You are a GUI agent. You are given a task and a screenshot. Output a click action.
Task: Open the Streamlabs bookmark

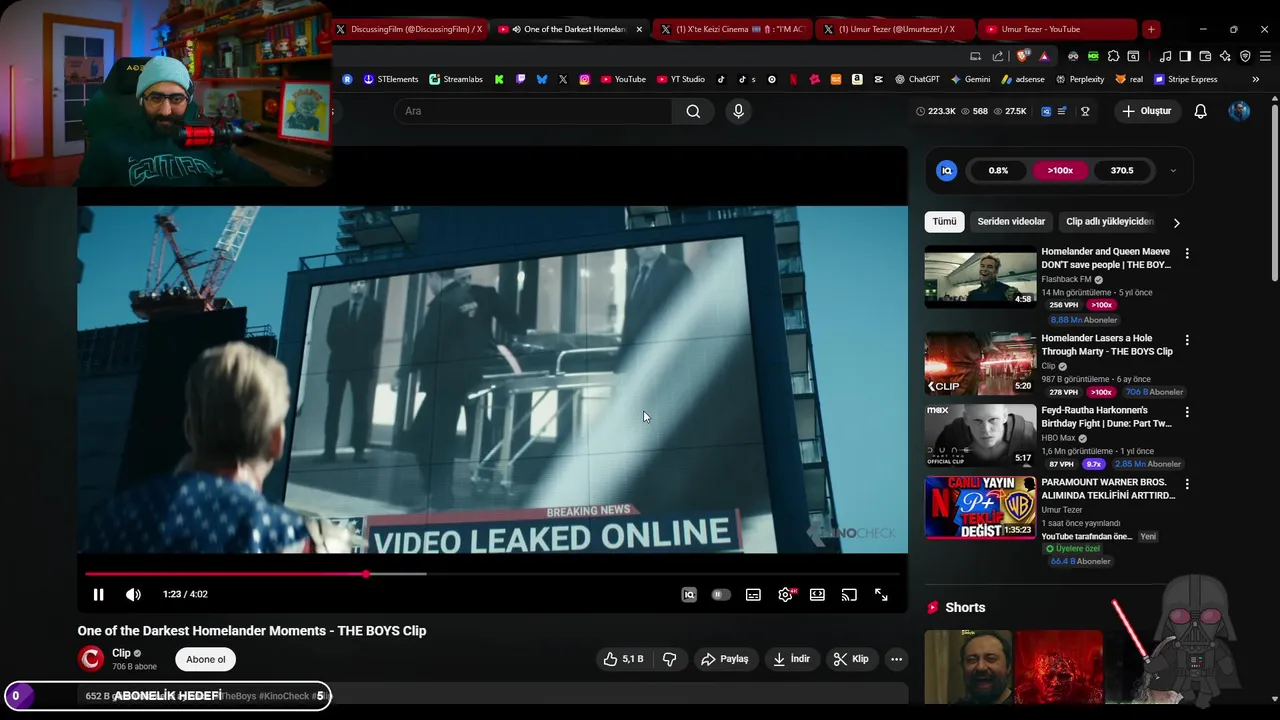tap(456, 79)
